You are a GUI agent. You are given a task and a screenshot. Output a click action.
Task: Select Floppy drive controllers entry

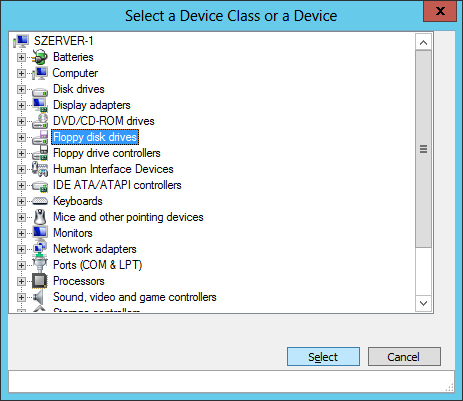click(107, 153)
